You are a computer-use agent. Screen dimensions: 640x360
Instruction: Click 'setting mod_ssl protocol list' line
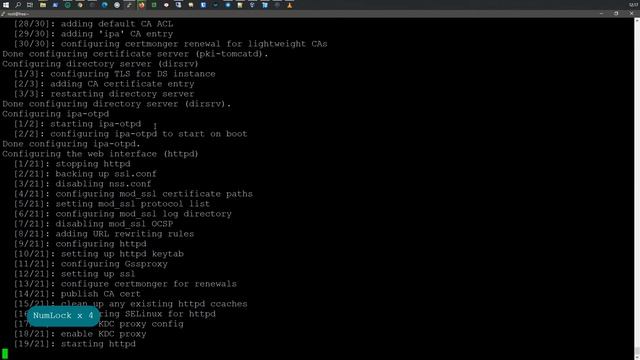112,204
